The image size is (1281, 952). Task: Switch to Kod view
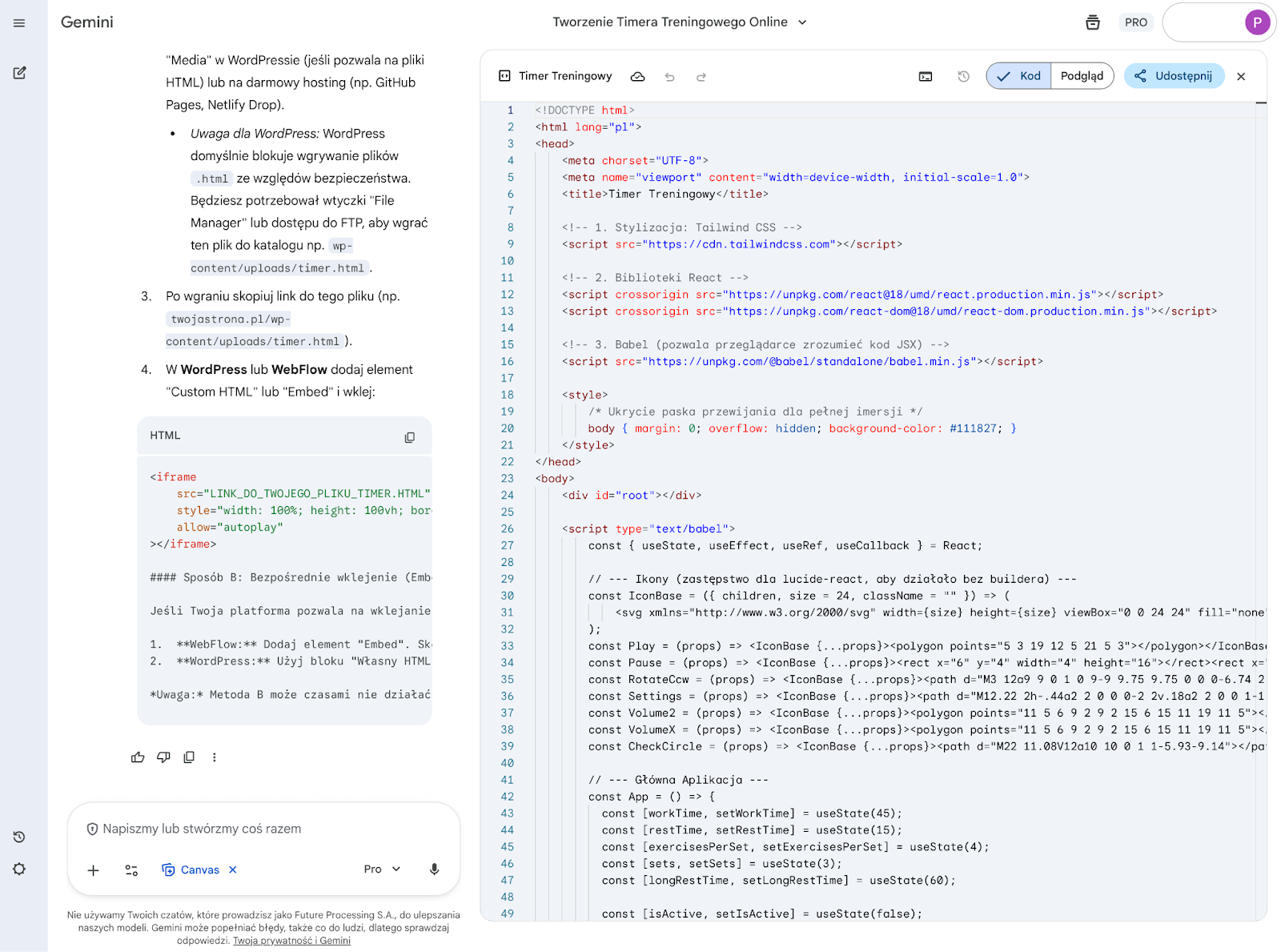(1019, 76)
